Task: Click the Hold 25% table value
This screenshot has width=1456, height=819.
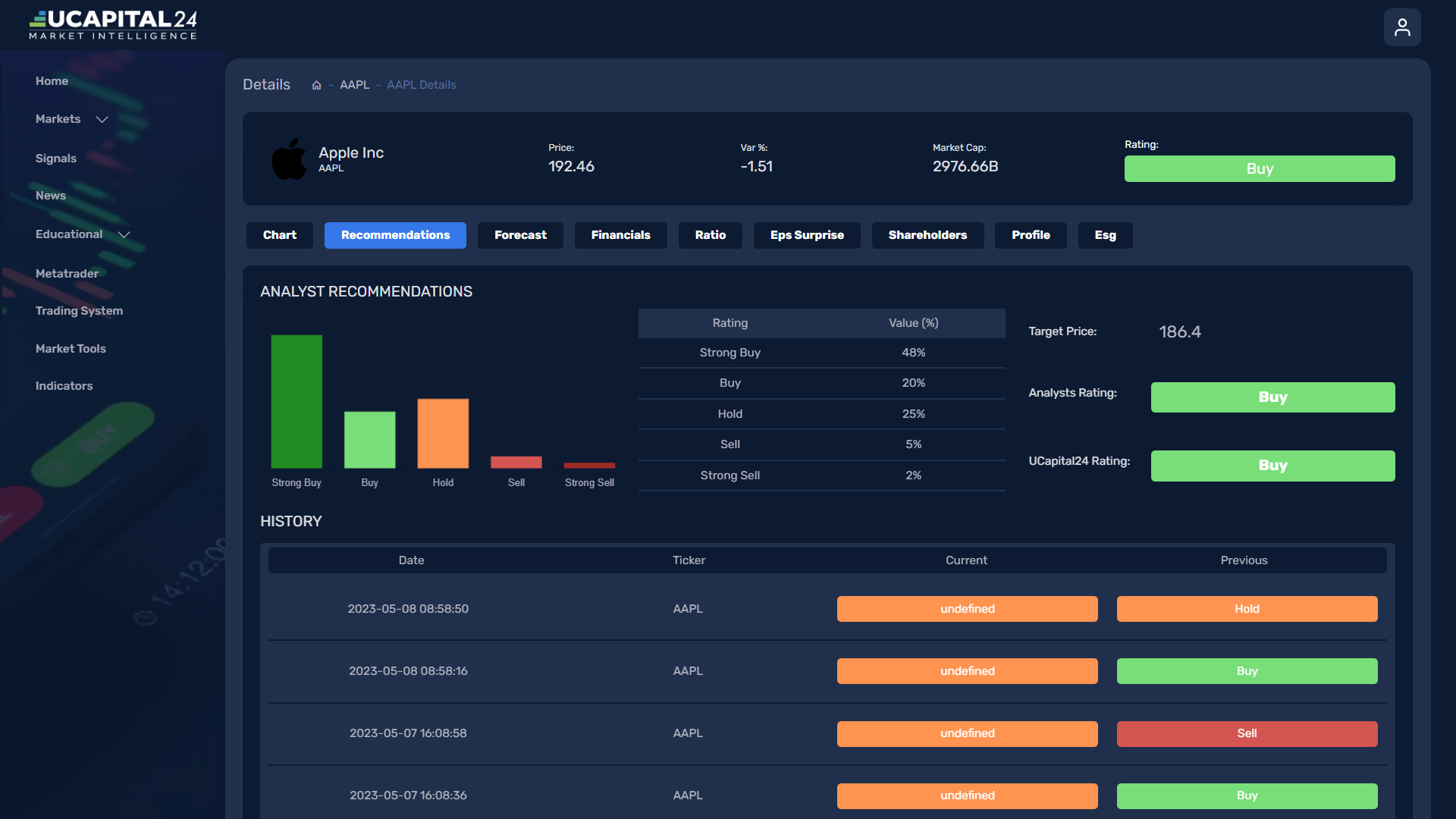Action: (x=914, y=414)
